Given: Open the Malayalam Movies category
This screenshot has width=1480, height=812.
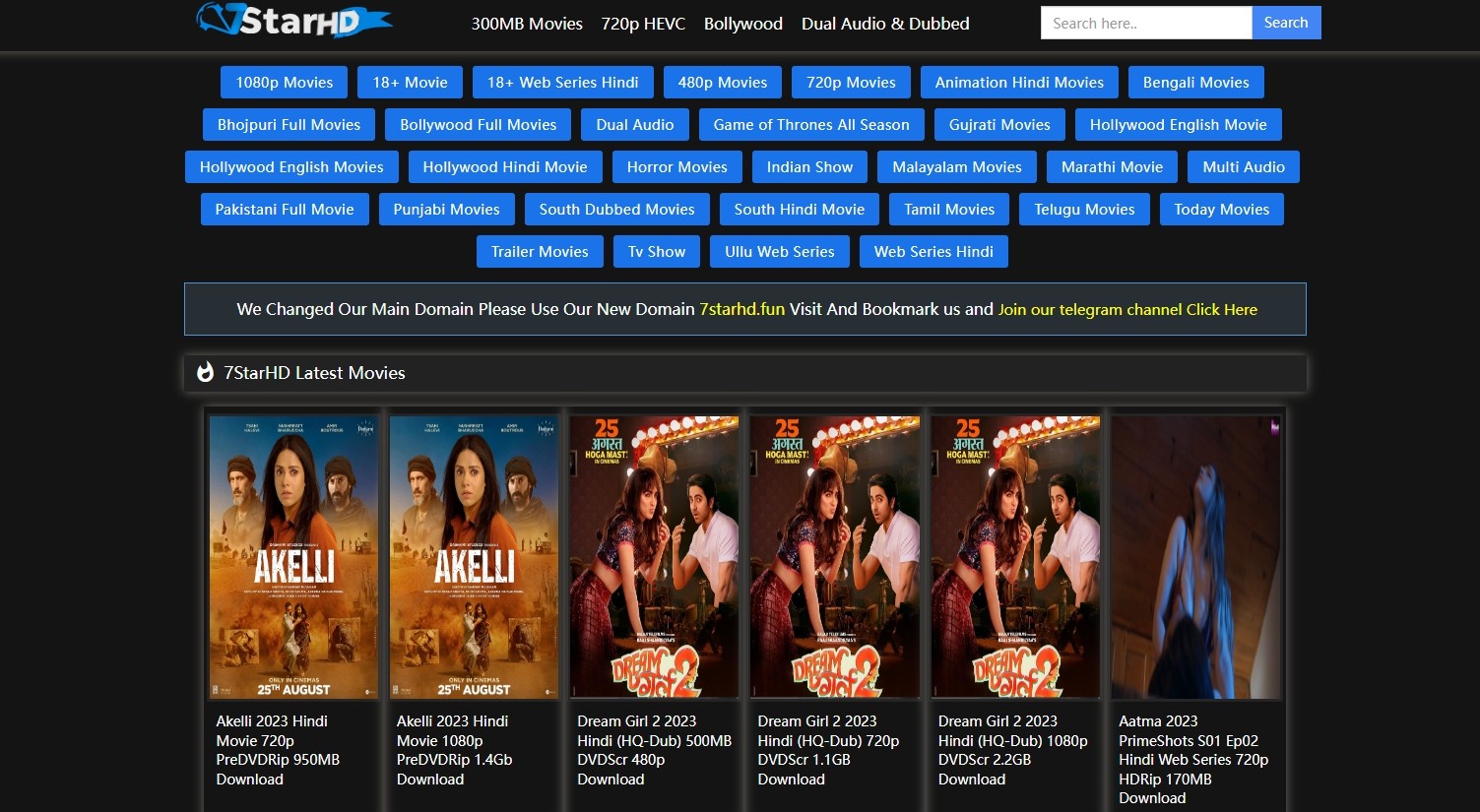Looking at the screenshot, I should [957, 167].
